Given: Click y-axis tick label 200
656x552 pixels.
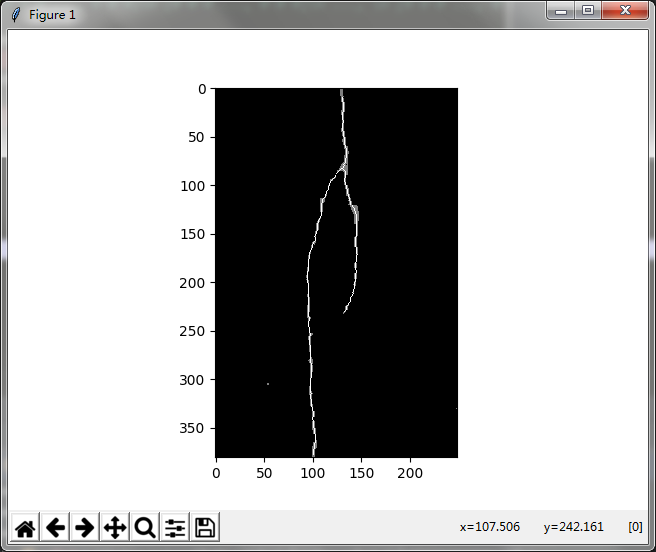Looking at the screenshot, I should click(x=192, y=283).
